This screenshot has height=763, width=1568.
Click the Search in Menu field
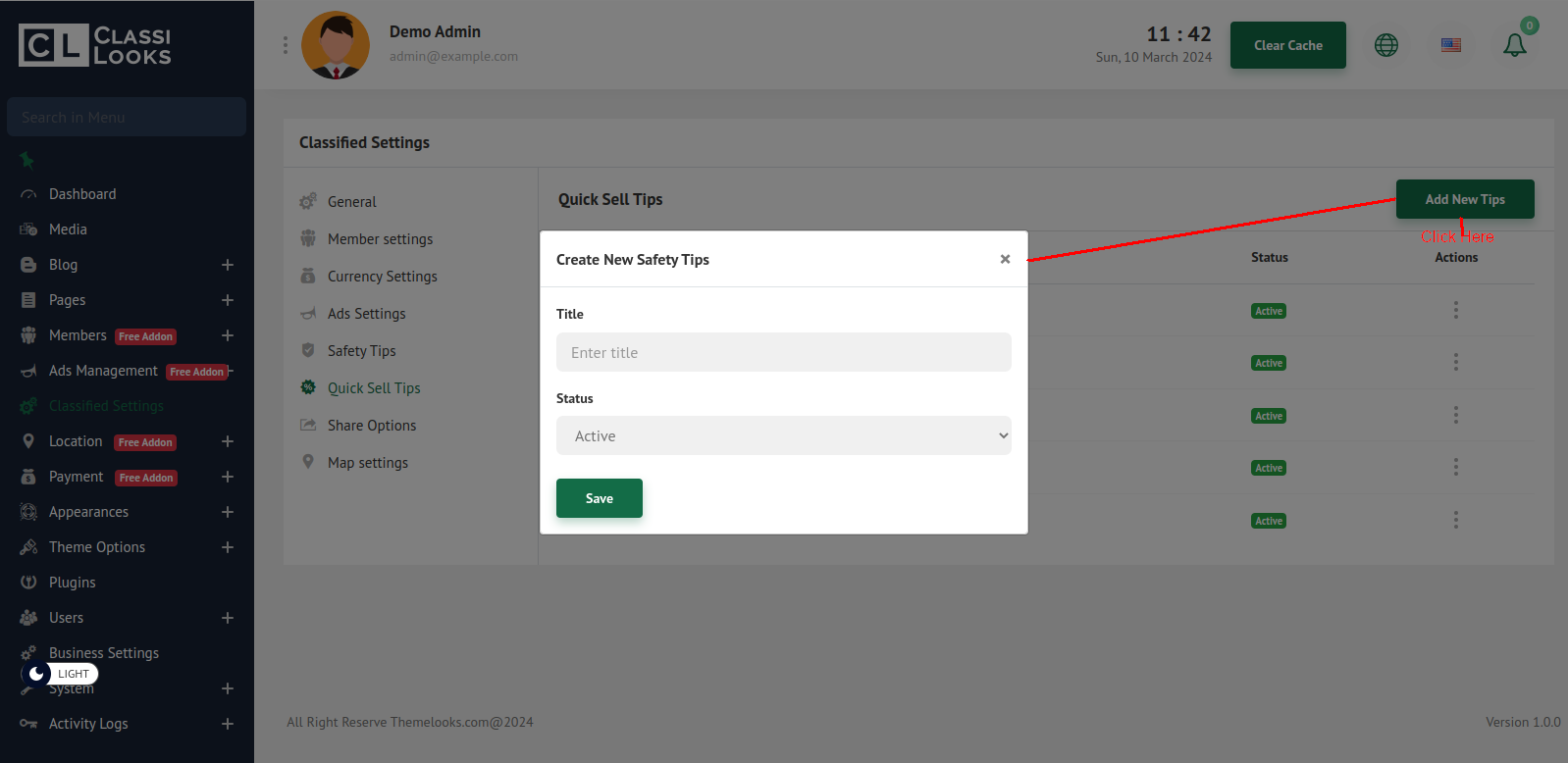click(x=127, y=118)
